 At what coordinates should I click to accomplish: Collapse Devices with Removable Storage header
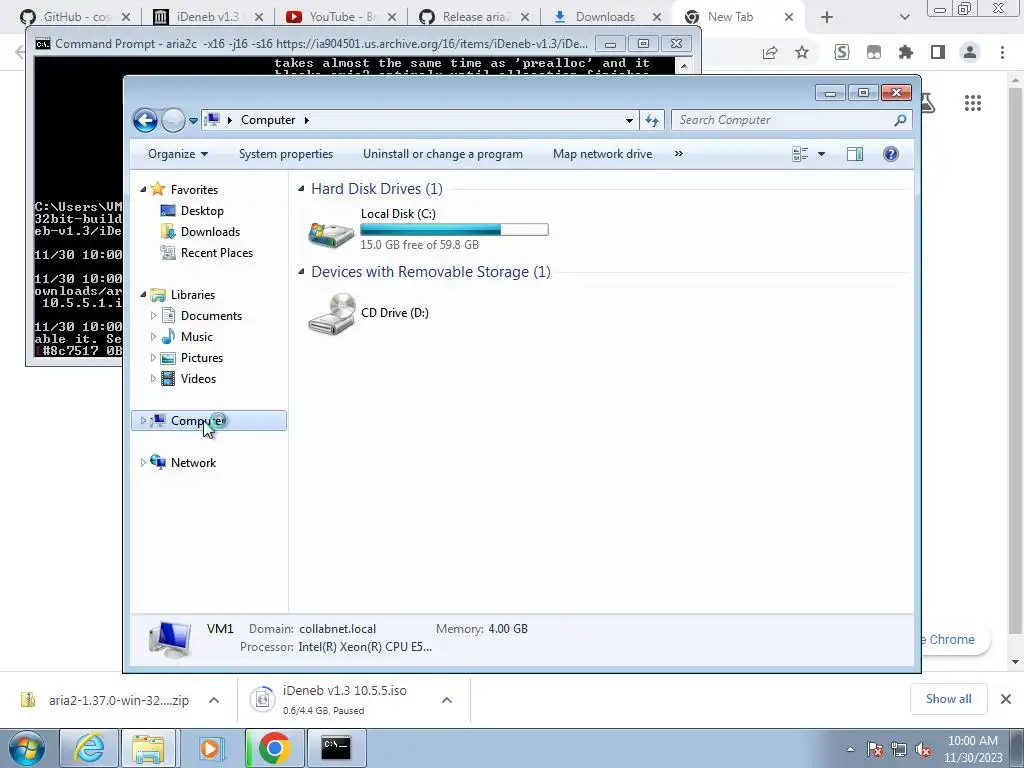point(301,272)
